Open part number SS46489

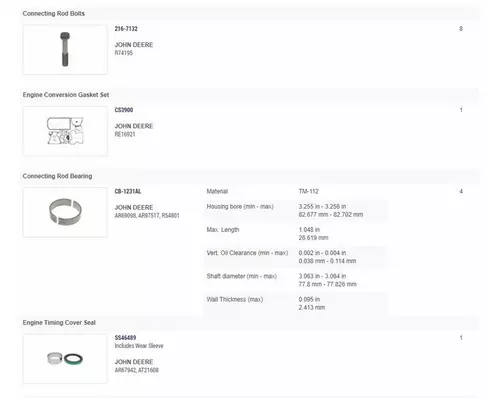[x=125, y=338]
